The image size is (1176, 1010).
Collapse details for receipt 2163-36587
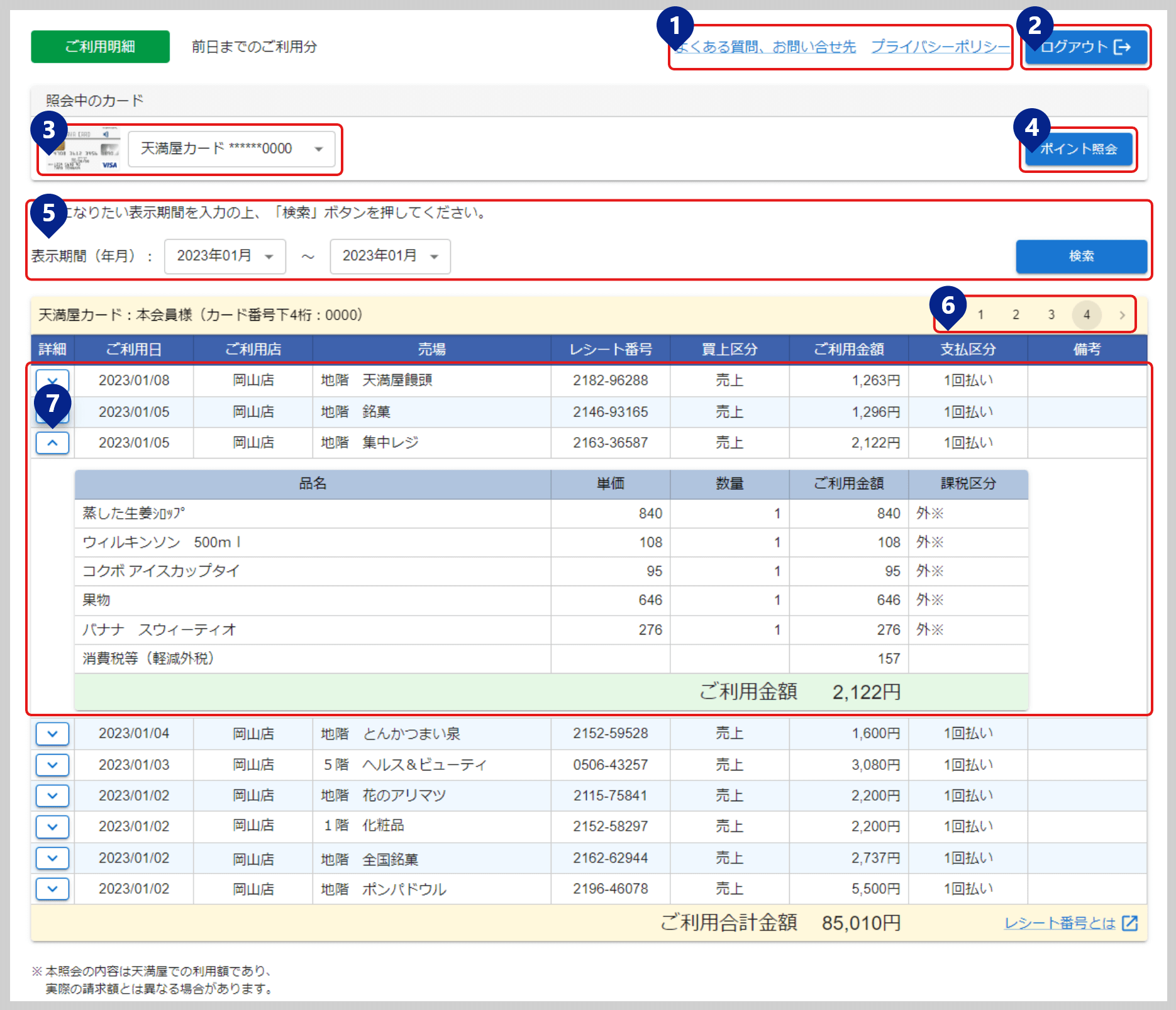pyautogui.click(x=53, y=443)
